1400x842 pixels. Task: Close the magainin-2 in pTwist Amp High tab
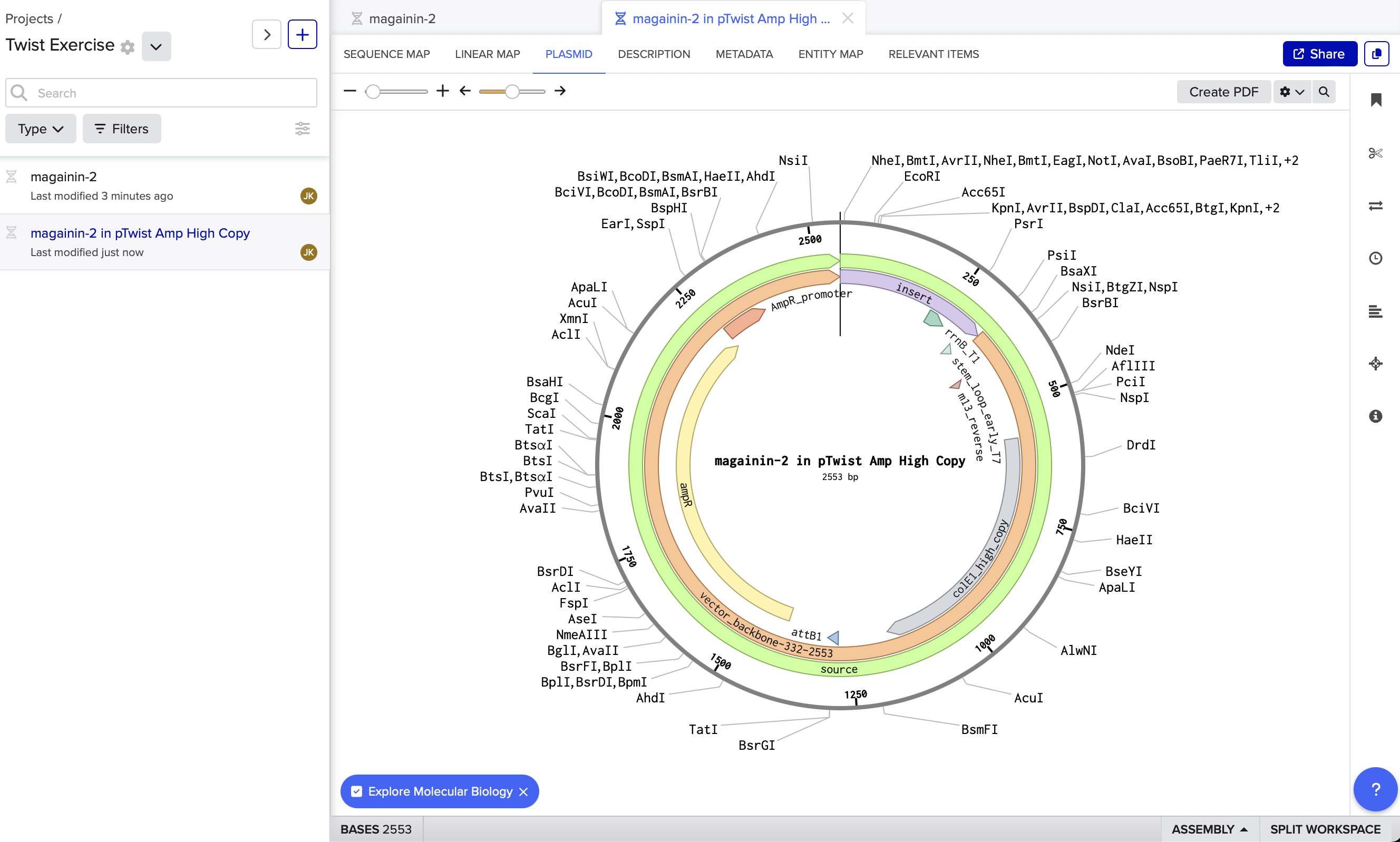point(848,18)
